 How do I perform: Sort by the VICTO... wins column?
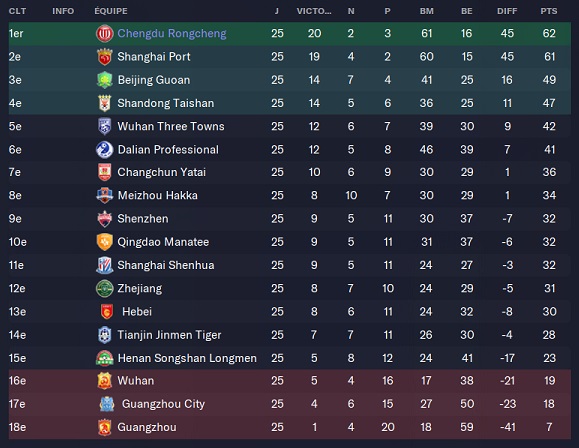click(314, 11)
